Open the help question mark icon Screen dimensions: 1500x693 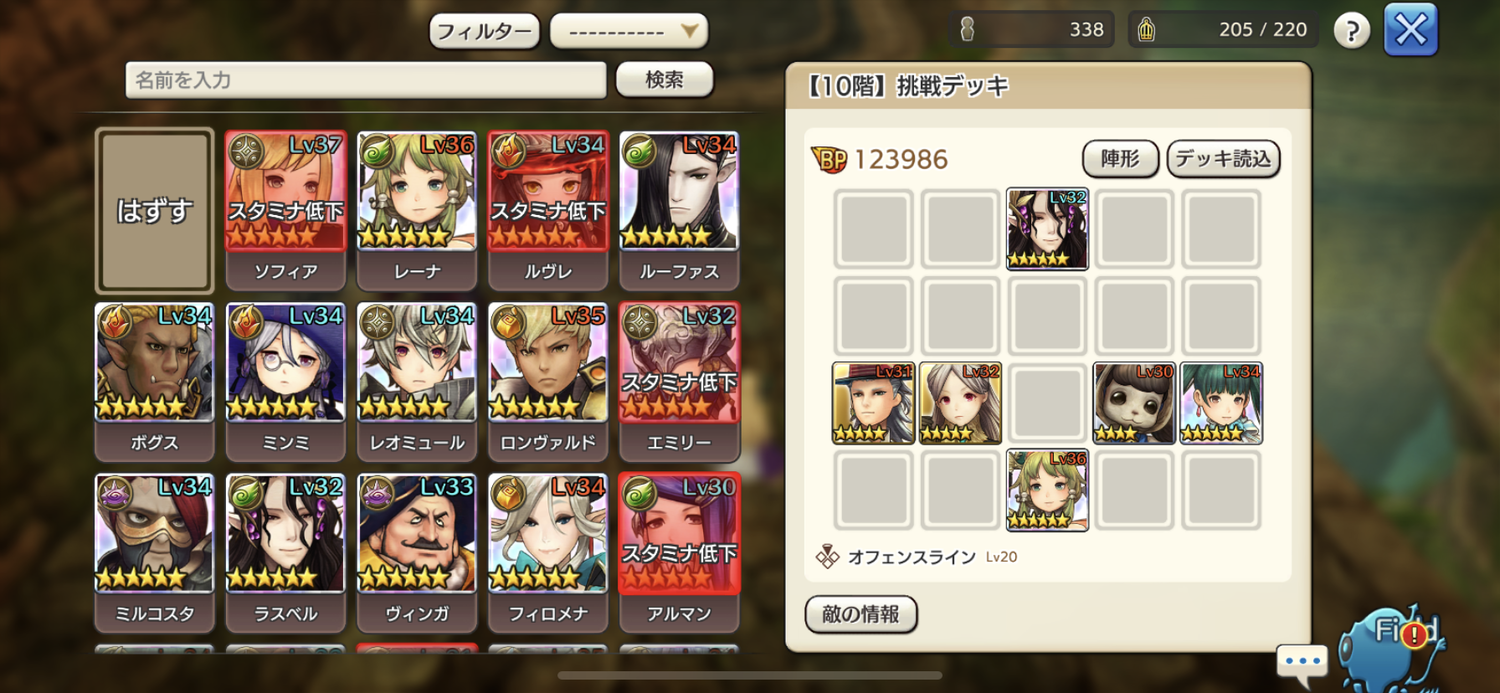tap(1352, 30)
